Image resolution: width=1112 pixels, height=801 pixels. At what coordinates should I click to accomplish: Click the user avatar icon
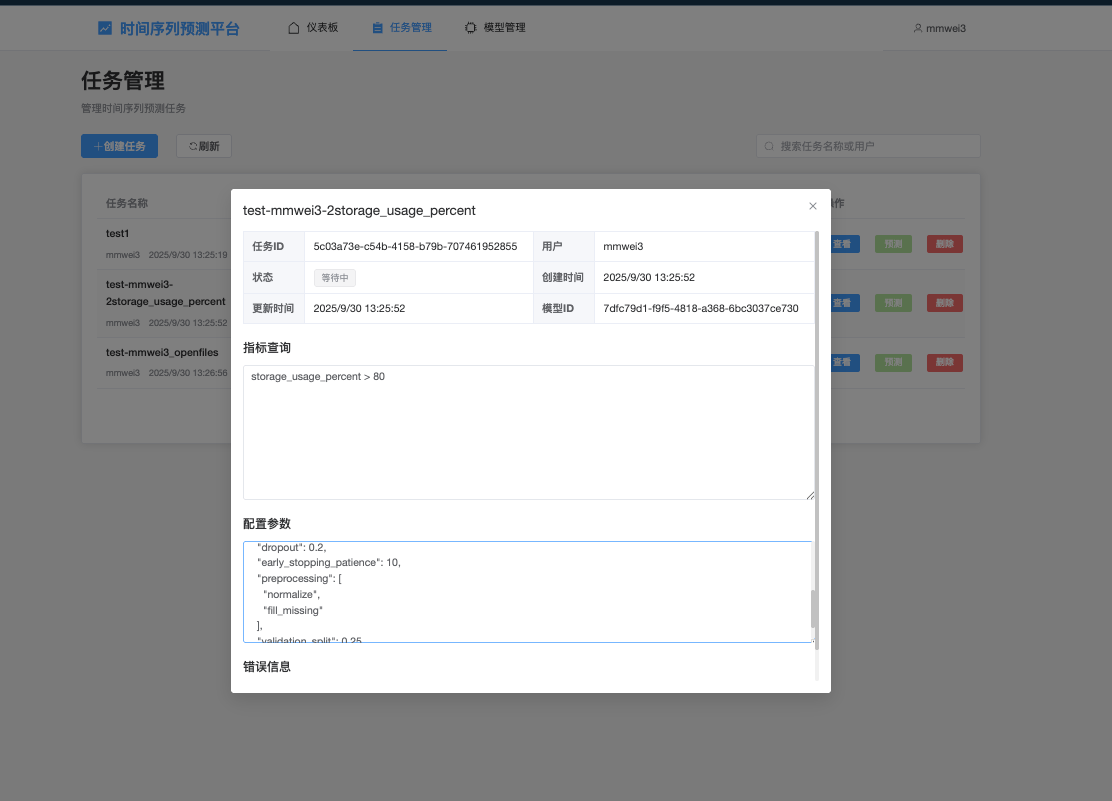pyautogui.click(x=918, y=28)
